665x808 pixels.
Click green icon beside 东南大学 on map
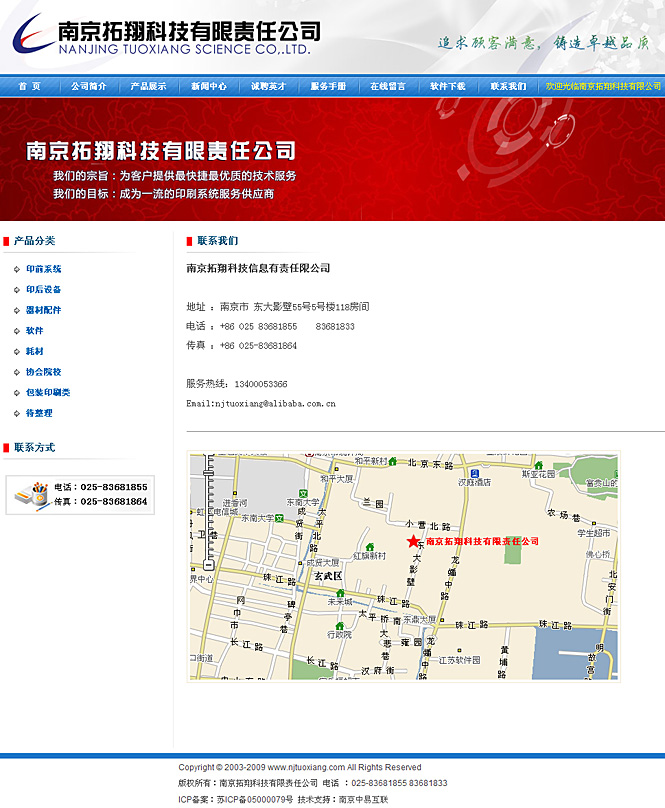pyautogui.click(x=279, y=518)
